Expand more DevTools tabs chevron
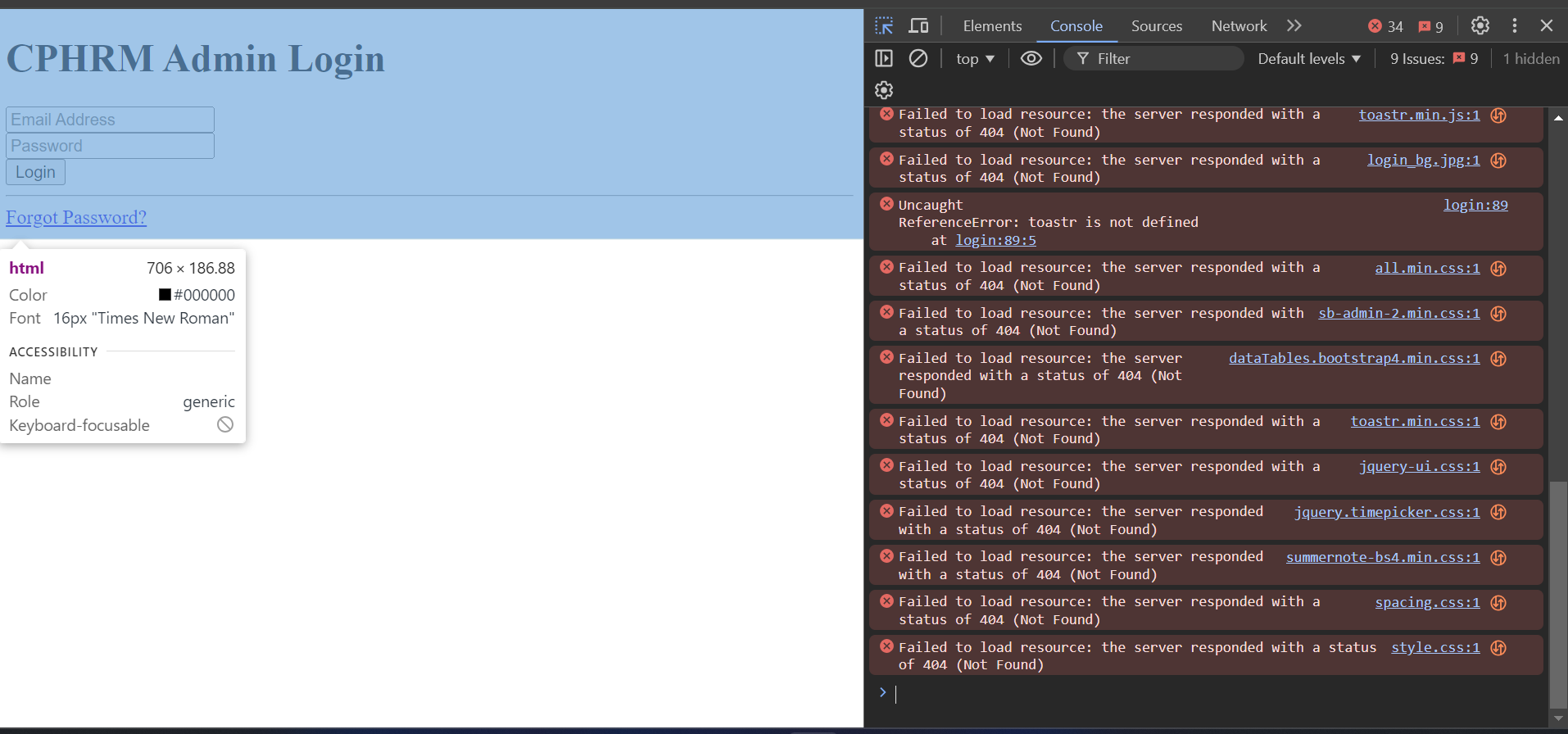Viewport: 1568px width, 734px height. click(x=1294, y=26)
